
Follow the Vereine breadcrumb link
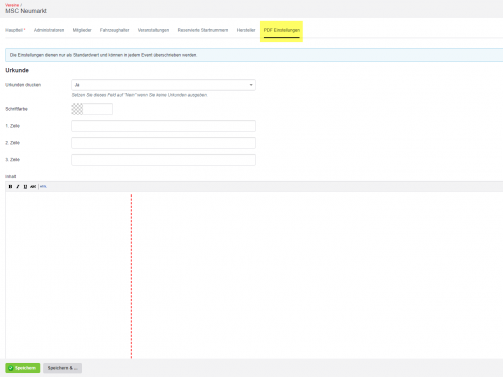[x=12, y=5]
